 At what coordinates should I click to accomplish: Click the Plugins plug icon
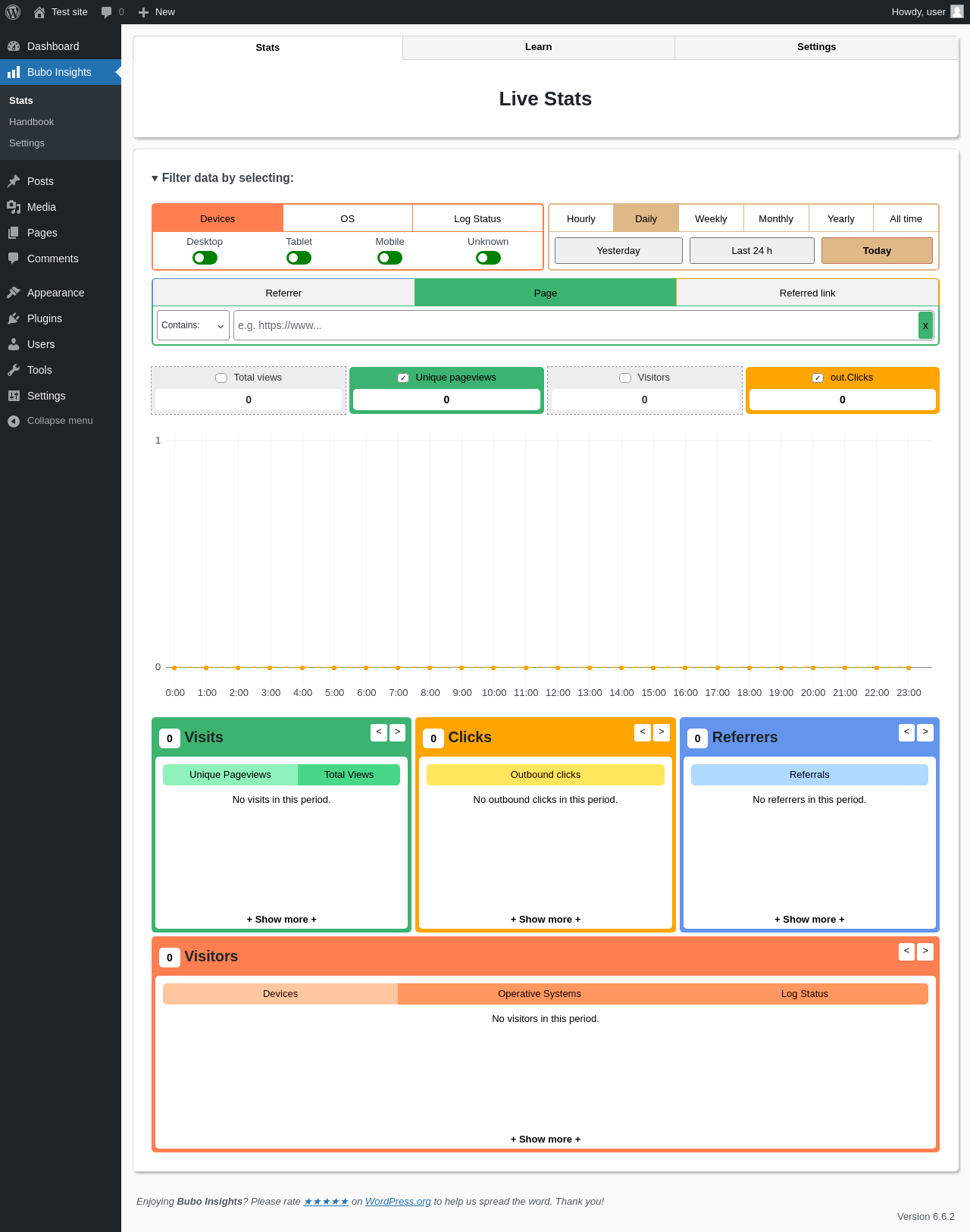(x=14, y=318)
